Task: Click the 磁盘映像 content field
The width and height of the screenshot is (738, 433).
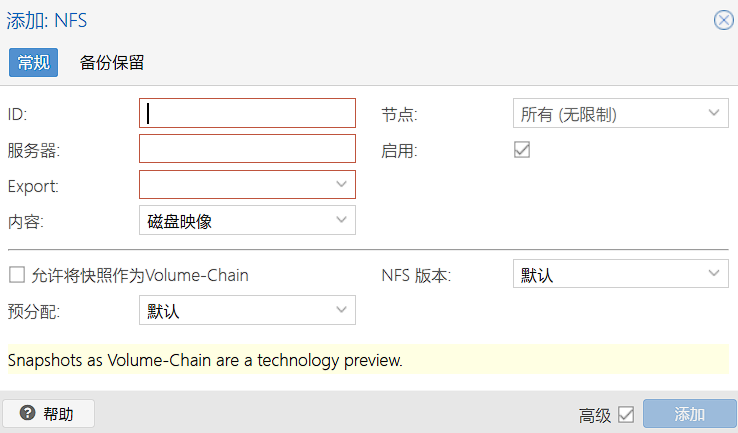Action: point(235,220)
